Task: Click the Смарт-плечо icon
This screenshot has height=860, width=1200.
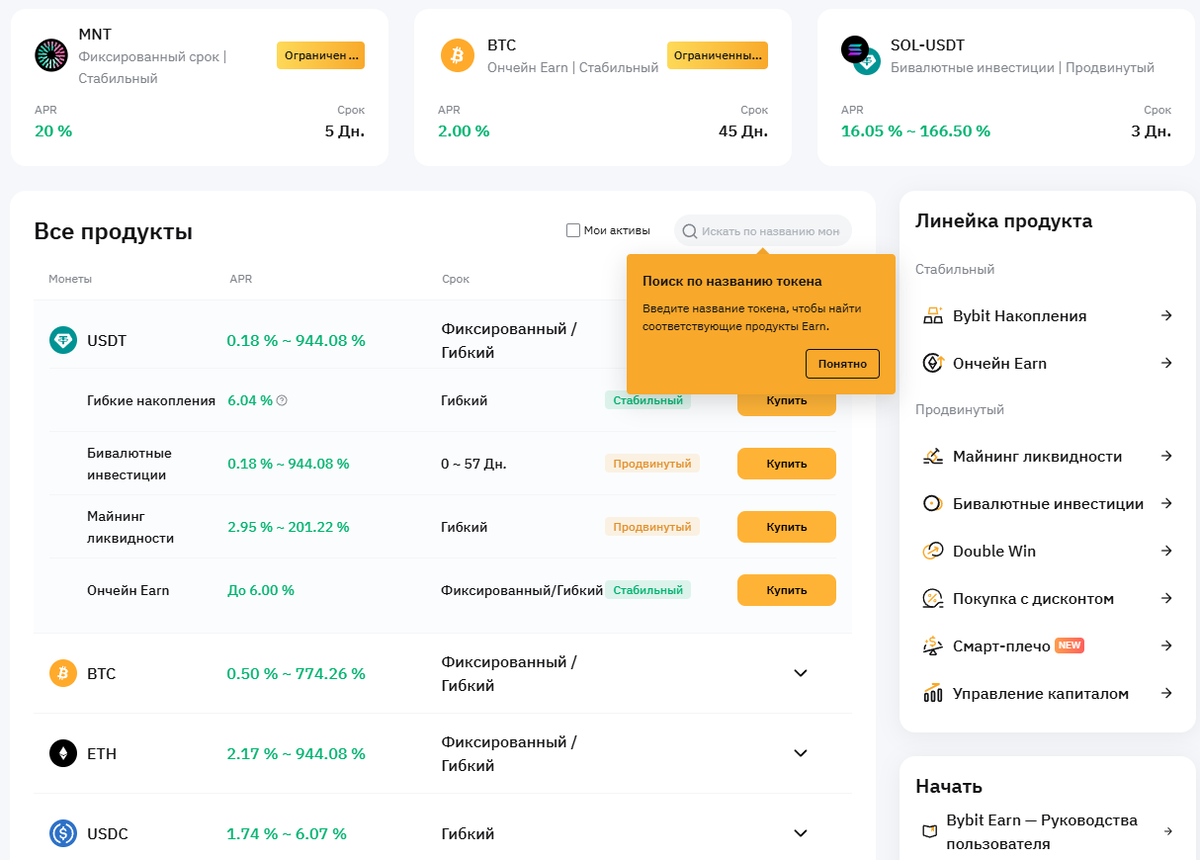Action: click(x=932, y=646)
